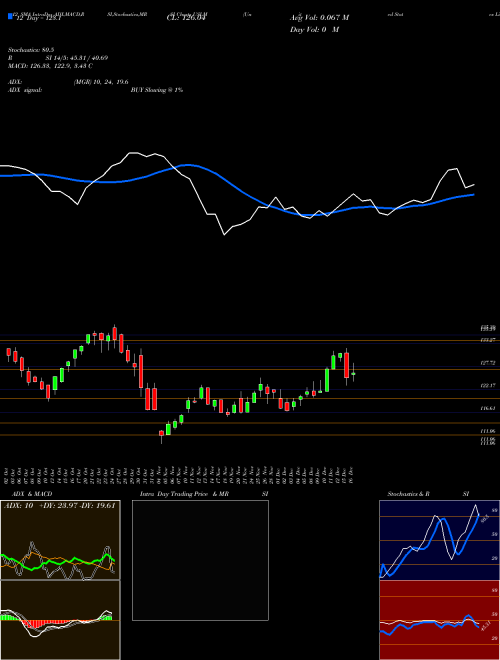Click the 'Day Vol: 0 M' label
Viewport: 500px width, 660px height.
coord(314,30)
